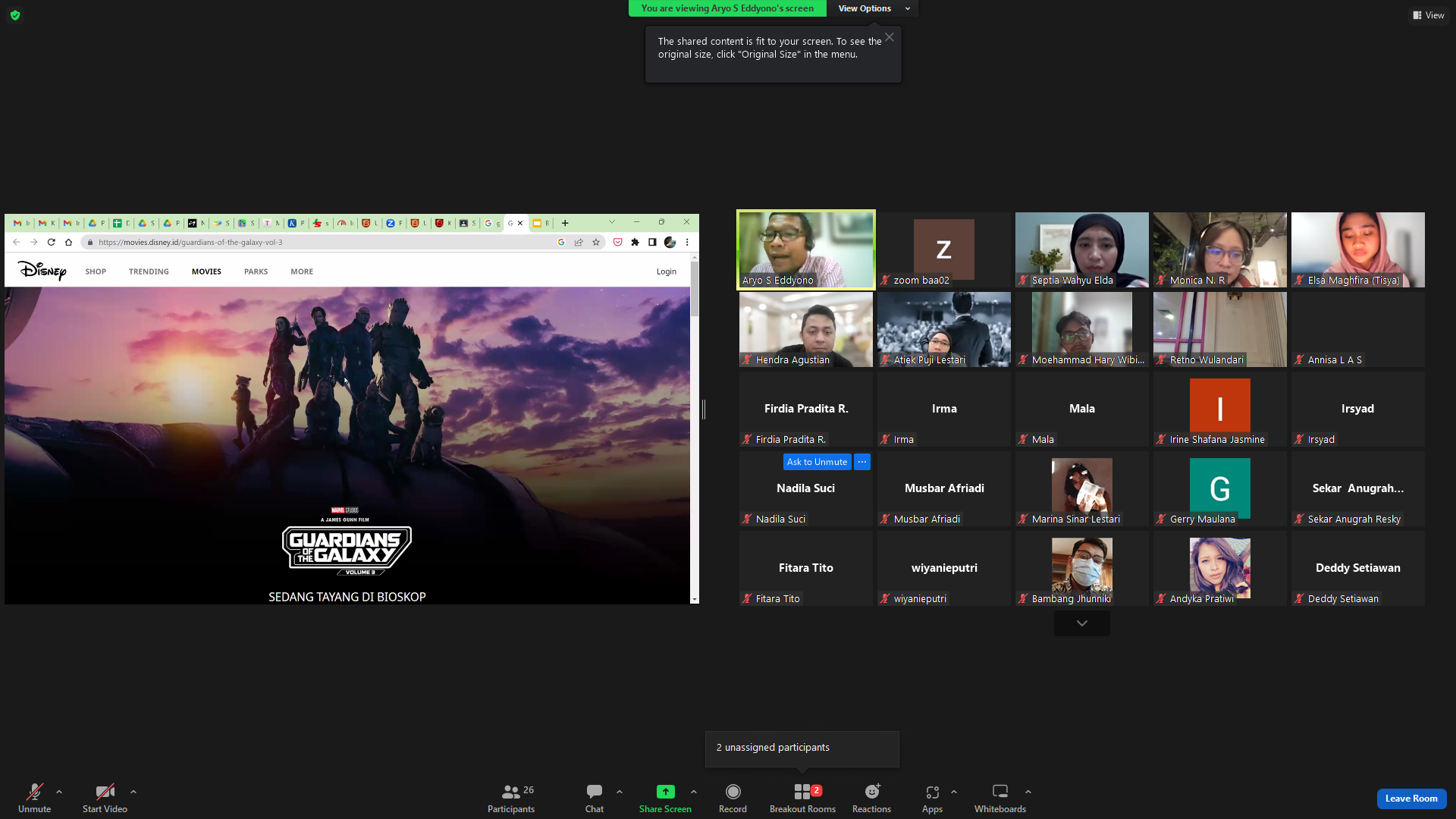The height and width of the screenshot is (819, 1456).
Task: Click the Login link on Disney page
Action: [x=667, y=271]
